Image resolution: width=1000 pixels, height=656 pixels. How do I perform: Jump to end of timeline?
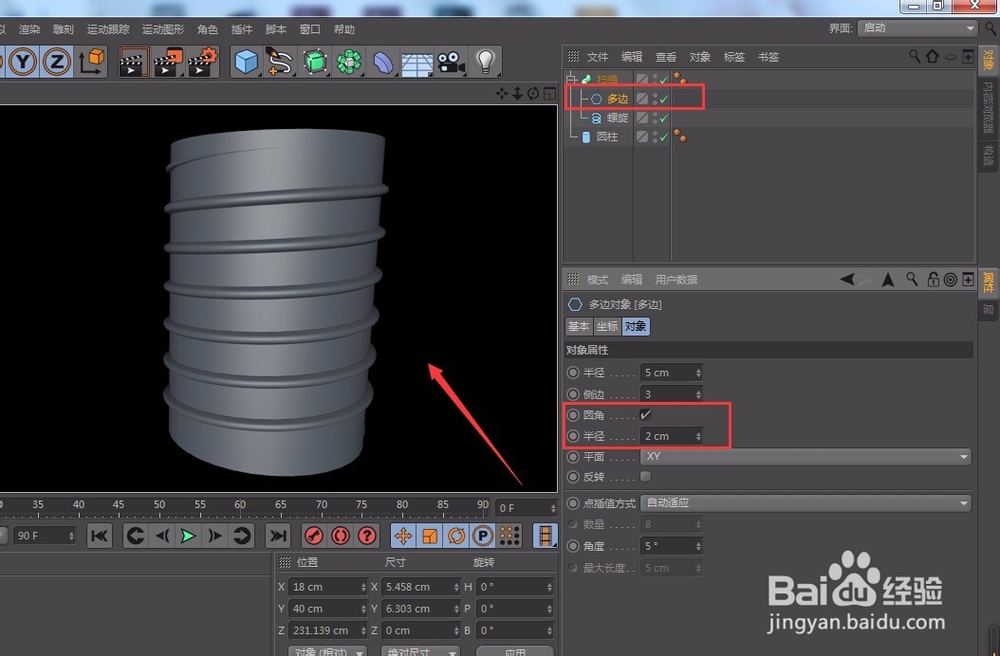[277, 536]
